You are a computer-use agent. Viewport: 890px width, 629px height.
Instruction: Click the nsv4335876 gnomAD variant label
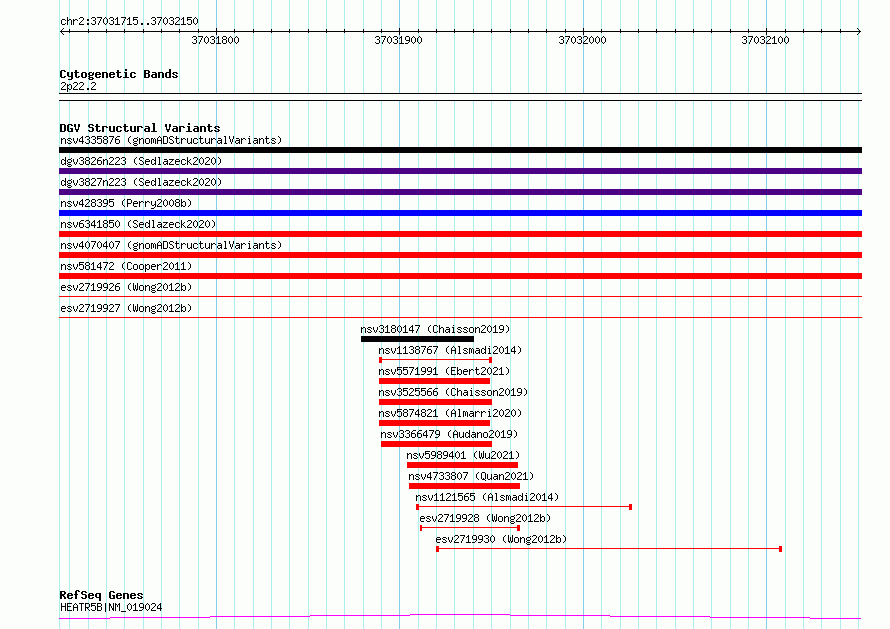(x=170, y=140)
